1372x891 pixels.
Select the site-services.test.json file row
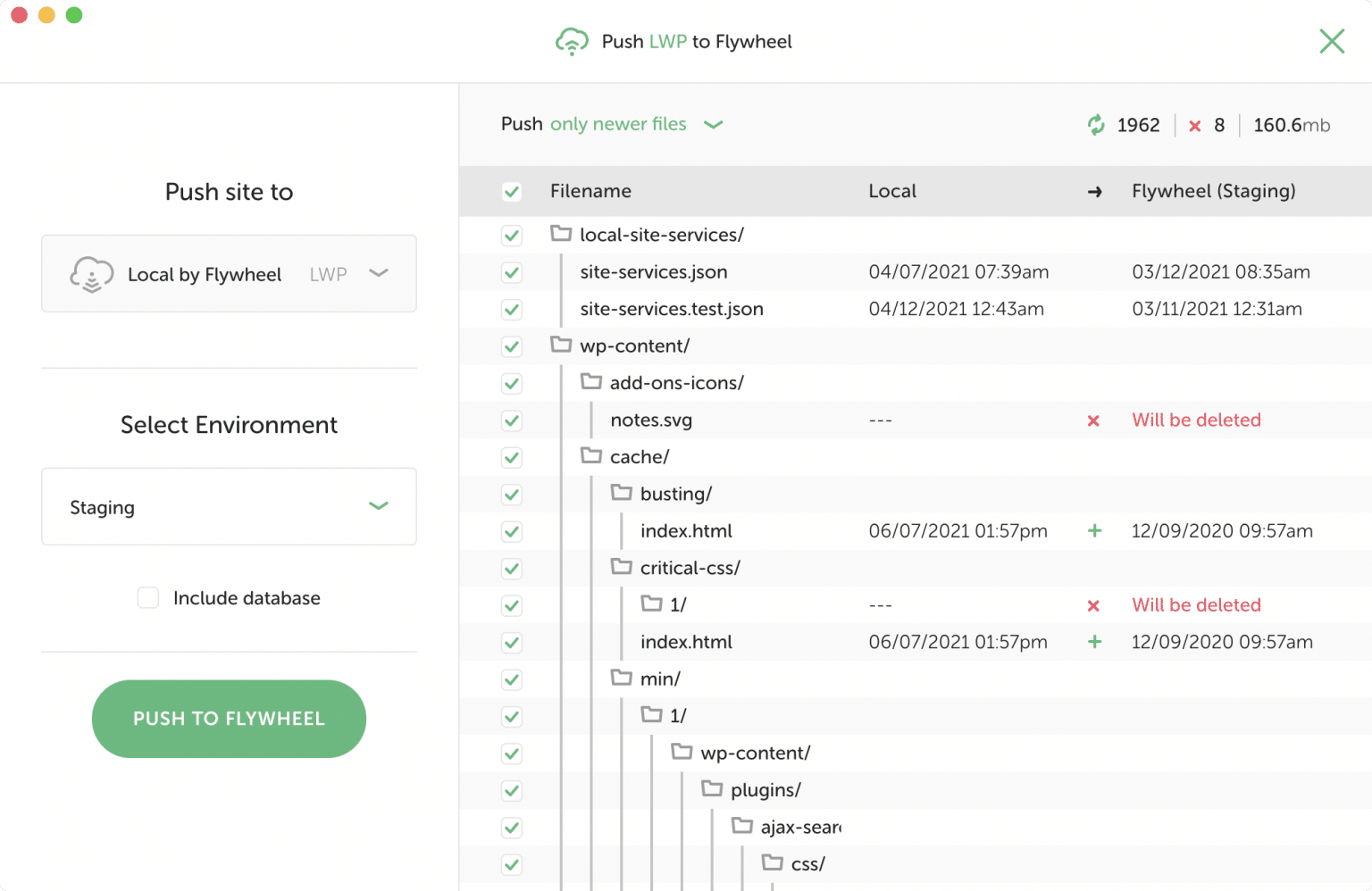[671, 309]
